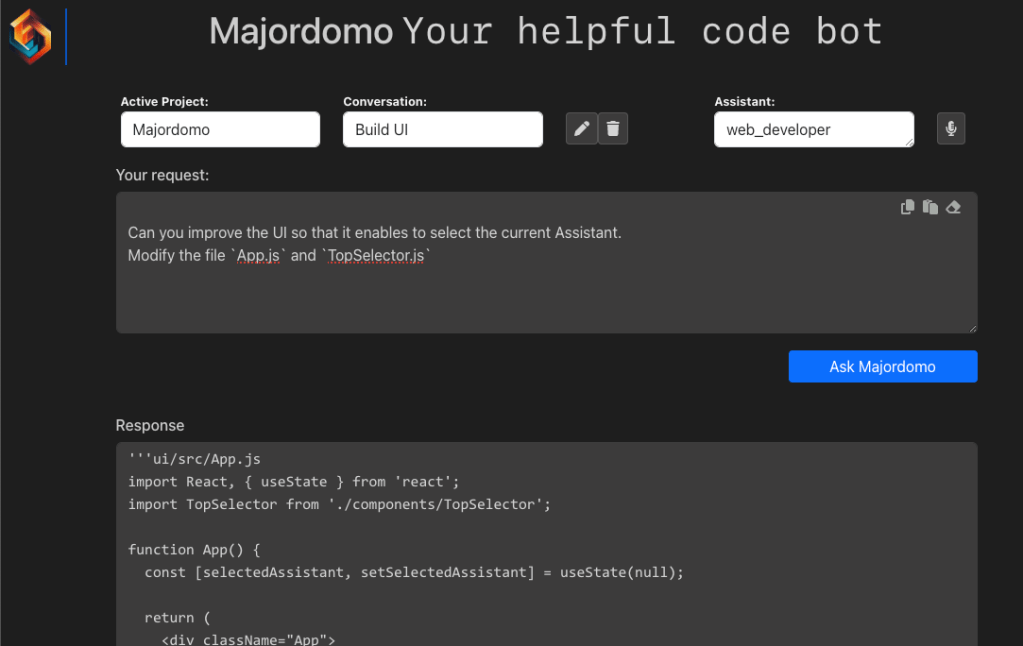This screenshot has height=646, width=1023.
Task: Click the resize handle of the request textarea
Action: coord(972,327)
